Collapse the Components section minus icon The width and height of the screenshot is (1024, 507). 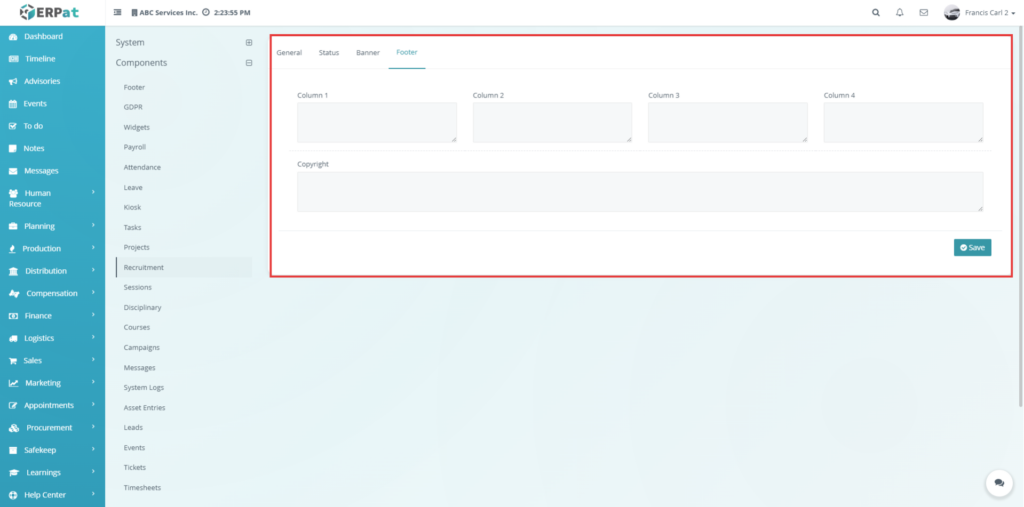coord(249,63)
